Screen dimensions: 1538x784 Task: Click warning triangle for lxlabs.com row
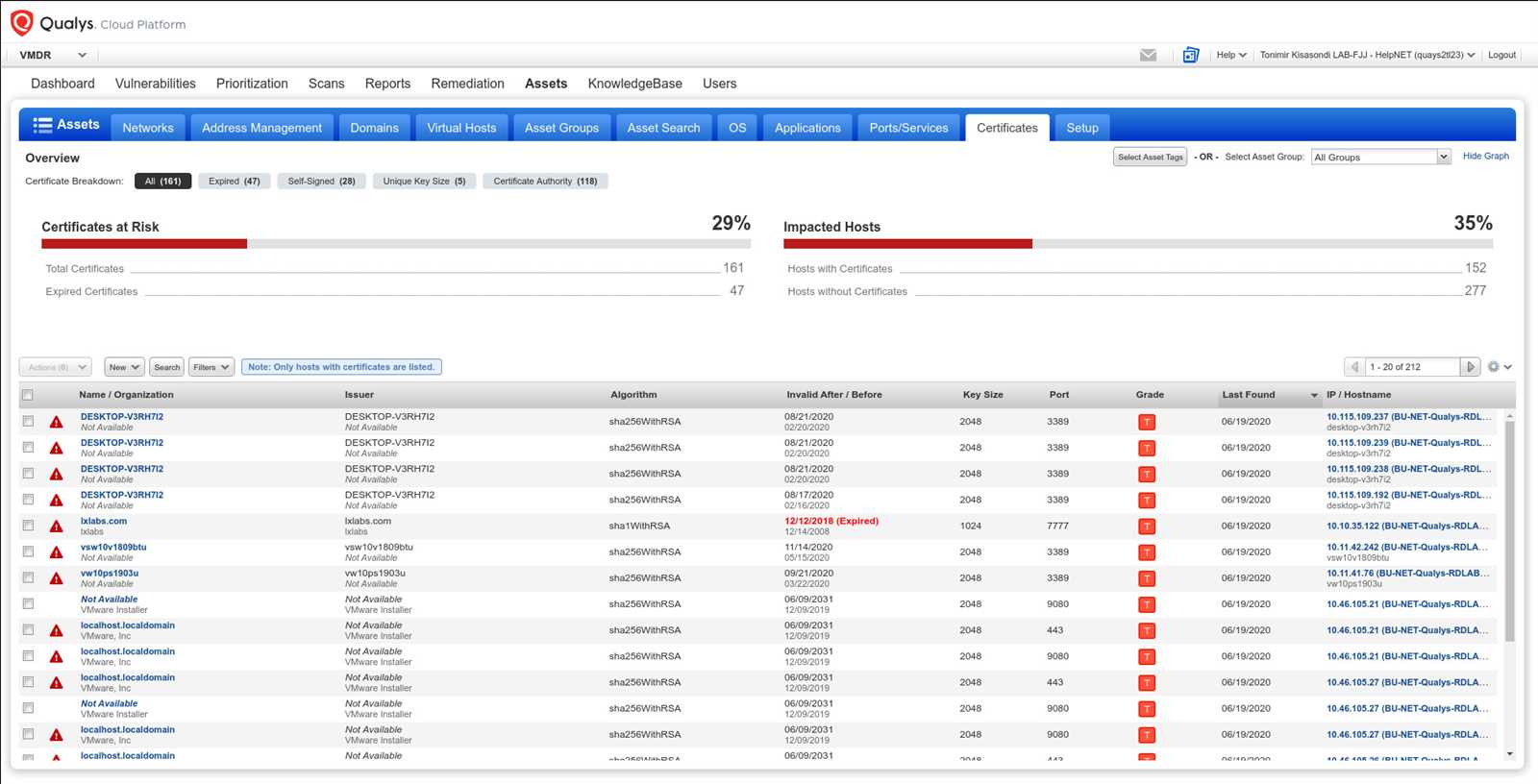click(57, 527)
